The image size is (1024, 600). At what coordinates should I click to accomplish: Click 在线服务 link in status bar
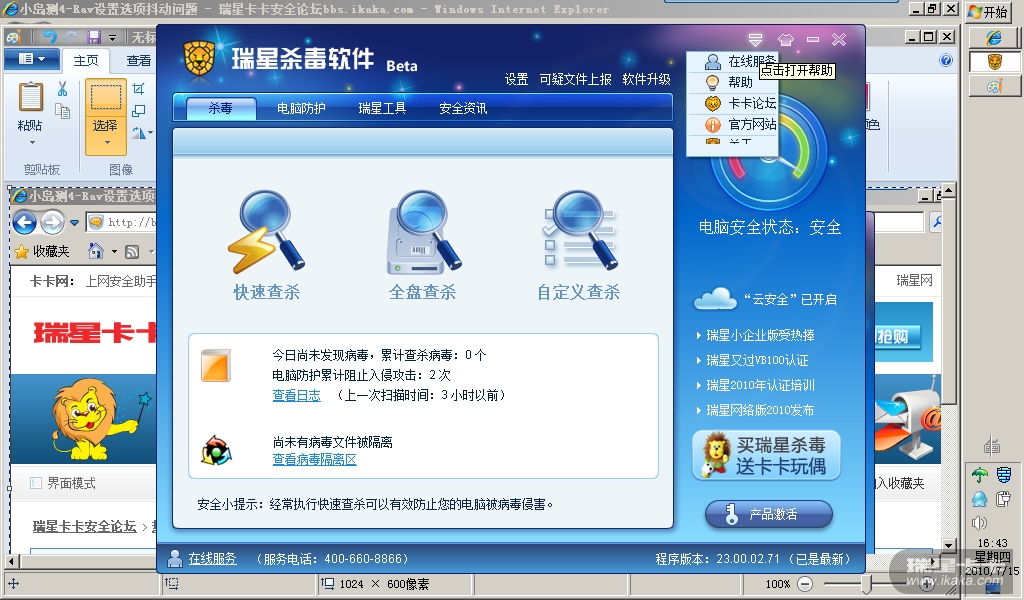click(x=212, y=559)
